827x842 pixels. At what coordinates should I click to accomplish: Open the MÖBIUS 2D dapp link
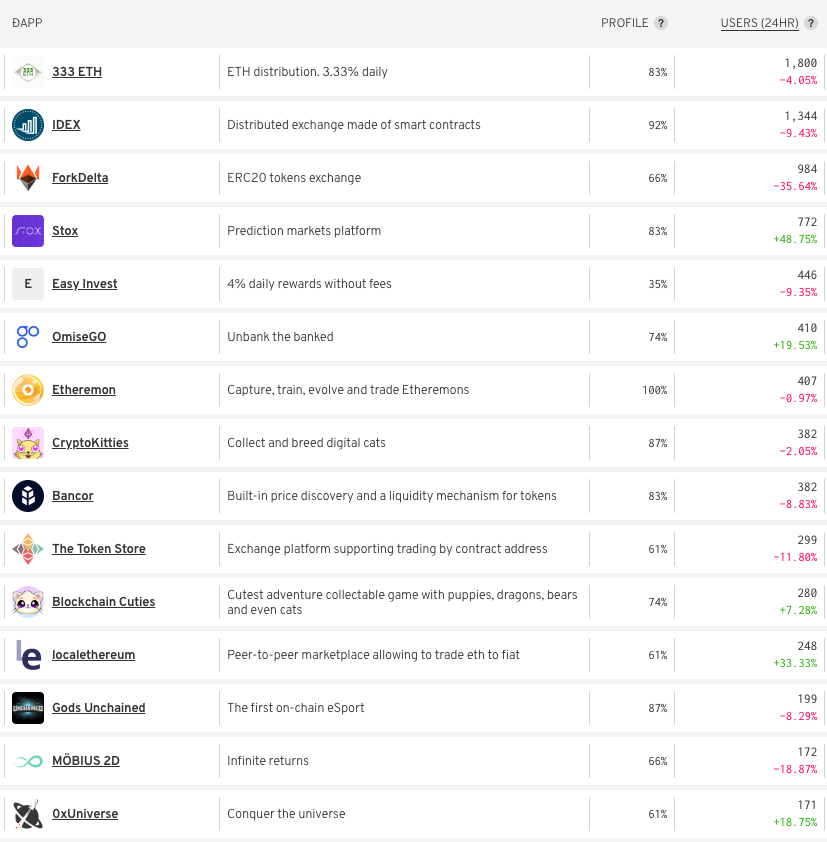pos(86,761)
